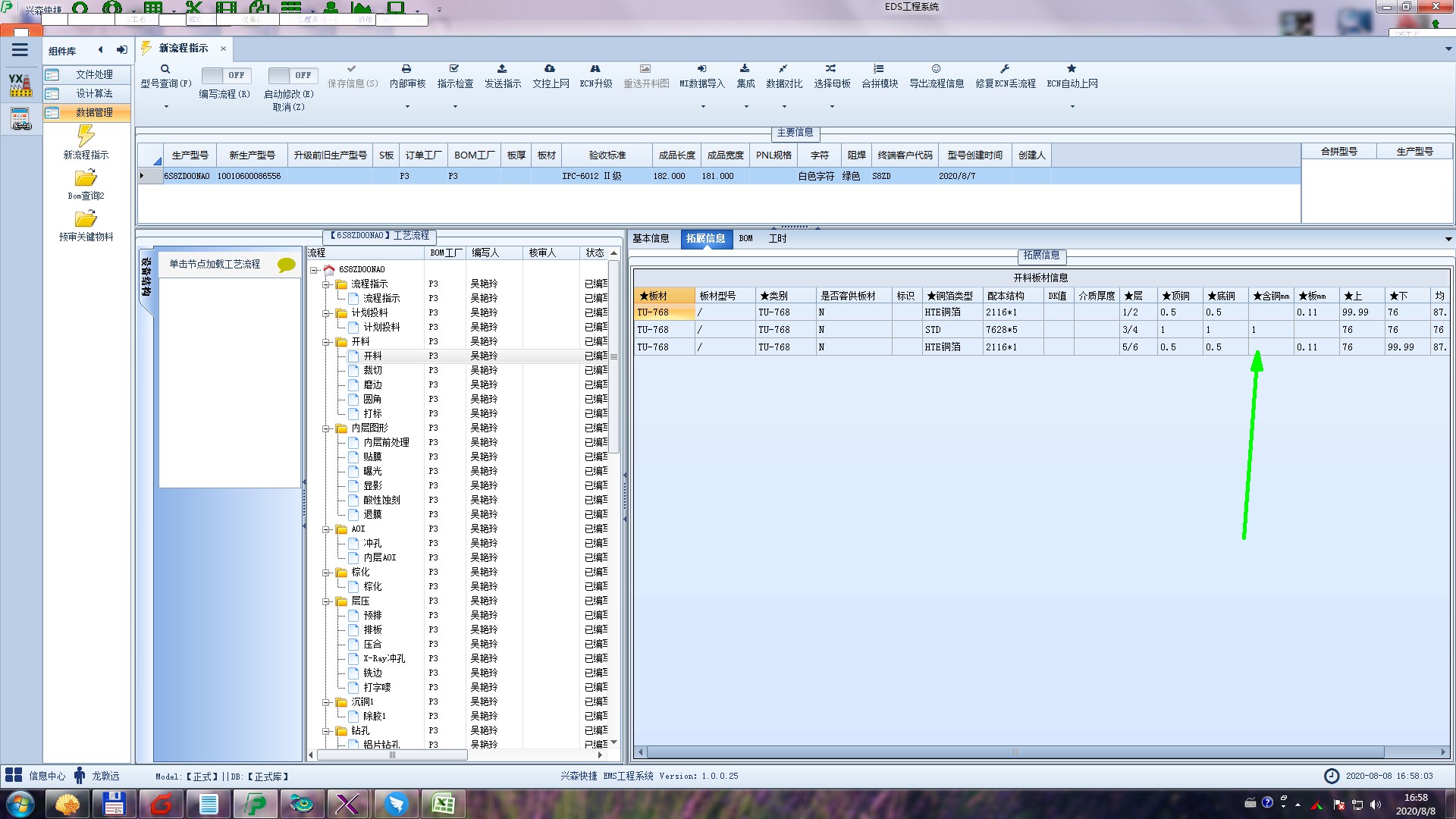Select the 酸性蚀刻 tree node
Screen dimensions: 1456x819
click(381, 500)
